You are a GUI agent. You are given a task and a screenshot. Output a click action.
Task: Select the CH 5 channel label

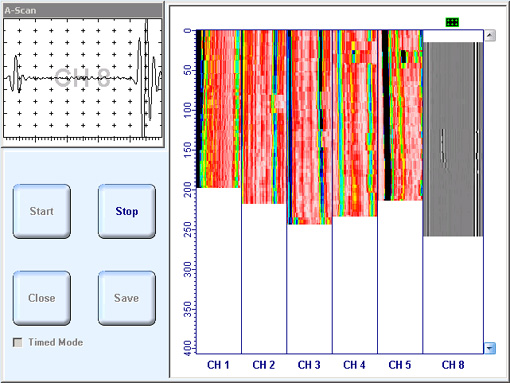(x=400, y=365)
